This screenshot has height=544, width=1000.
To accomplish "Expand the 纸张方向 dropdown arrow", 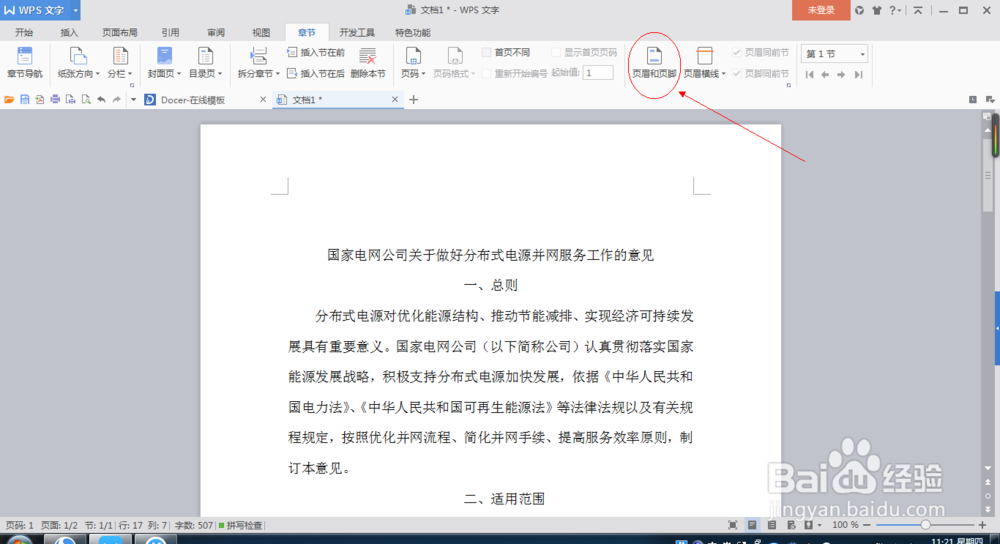I will [x=98, y=74].
